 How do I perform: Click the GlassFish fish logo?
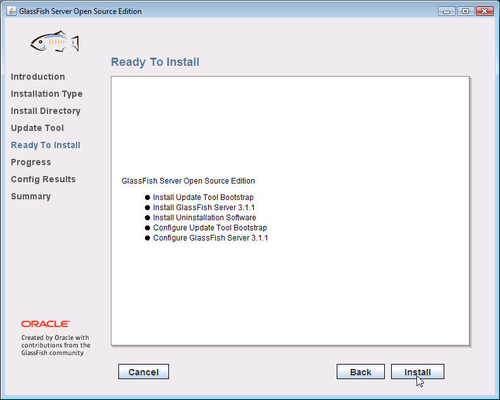(55, 42)
